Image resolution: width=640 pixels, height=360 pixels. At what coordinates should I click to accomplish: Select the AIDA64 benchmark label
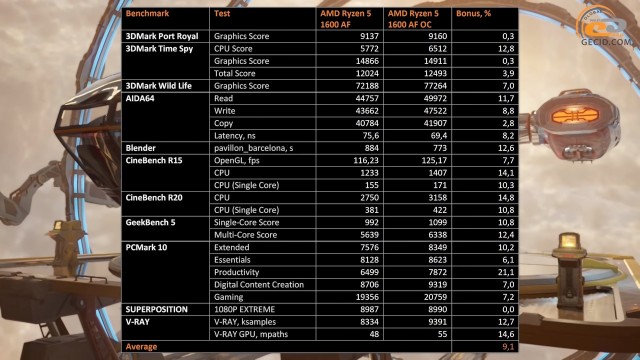[140, 98]
